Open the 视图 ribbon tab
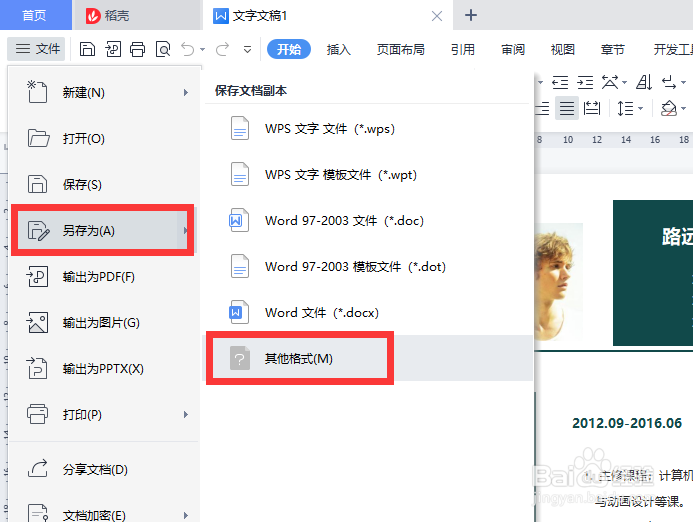The image size is (693, 522). (563, 50)
